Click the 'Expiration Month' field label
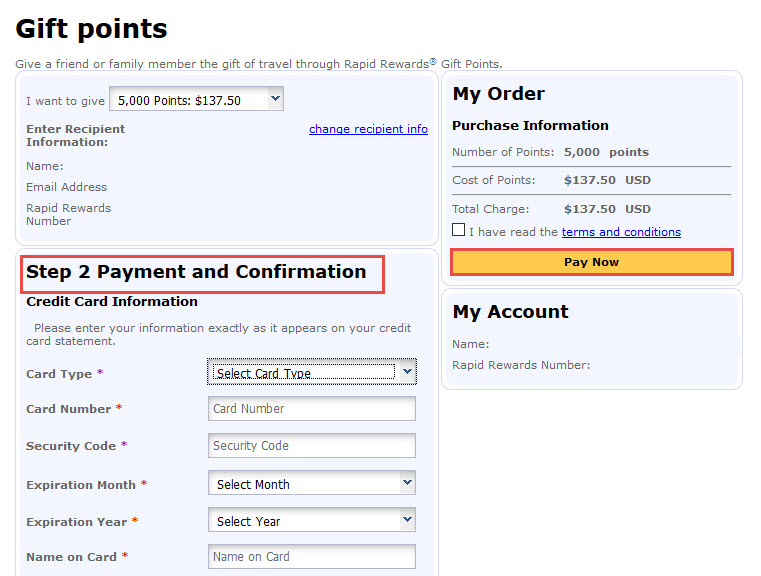 [x=81, y=485]
